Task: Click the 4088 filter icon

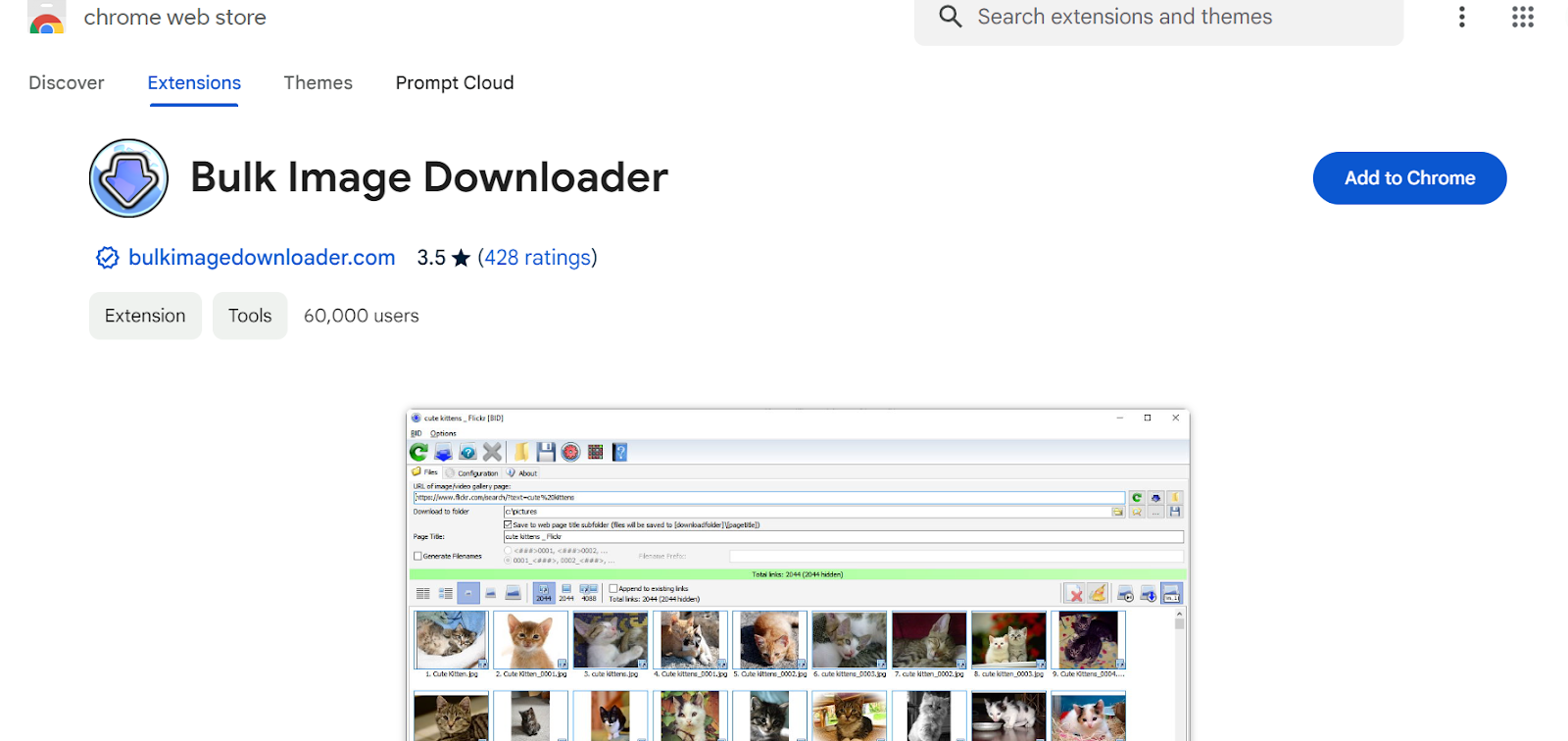Action: coord(589,593)
